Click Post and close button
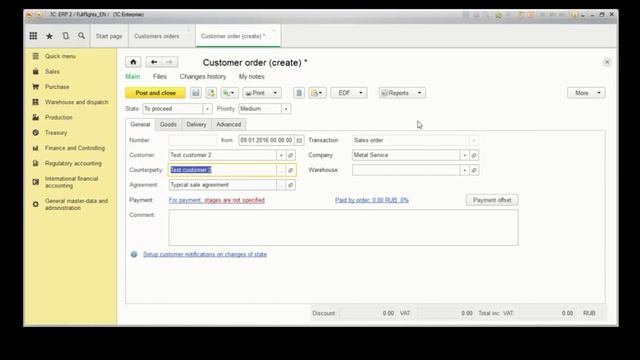Image resolution: width=640 pixels, height=360 pixels. [156, 93]
